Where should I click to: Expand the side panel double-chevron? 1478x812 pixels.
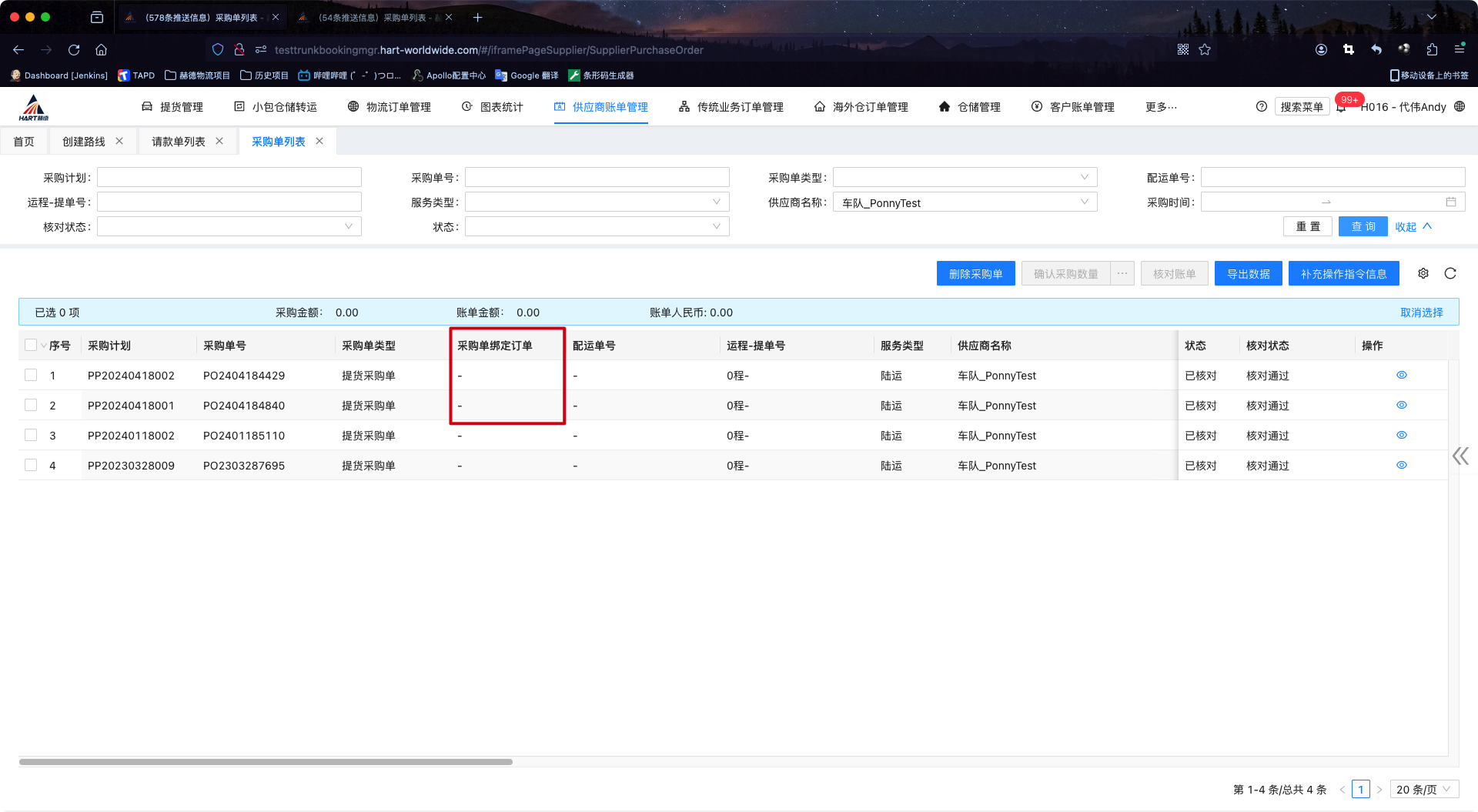(1460, 456)
